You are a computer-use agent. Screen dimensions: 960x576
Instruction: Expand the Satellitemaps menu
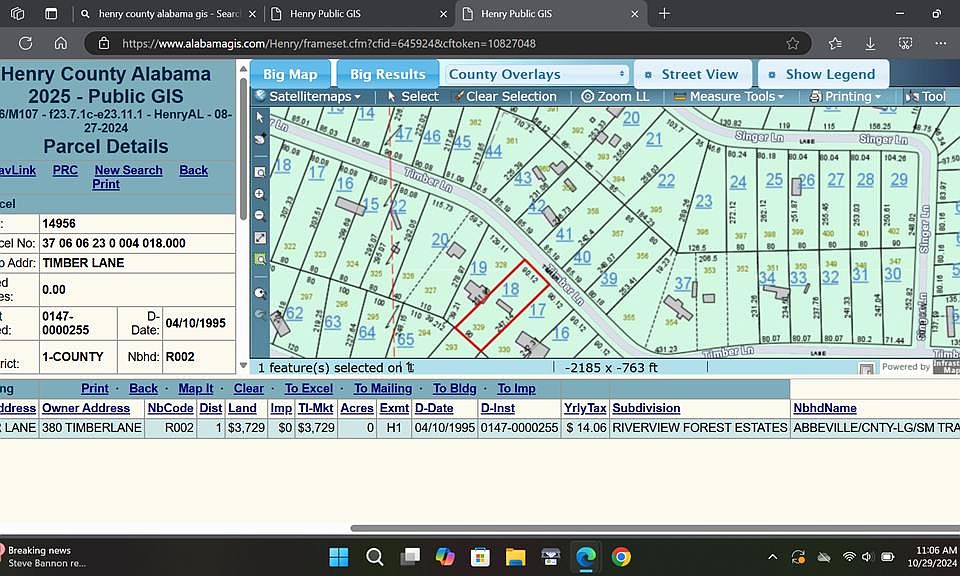(x=310, y=96)
